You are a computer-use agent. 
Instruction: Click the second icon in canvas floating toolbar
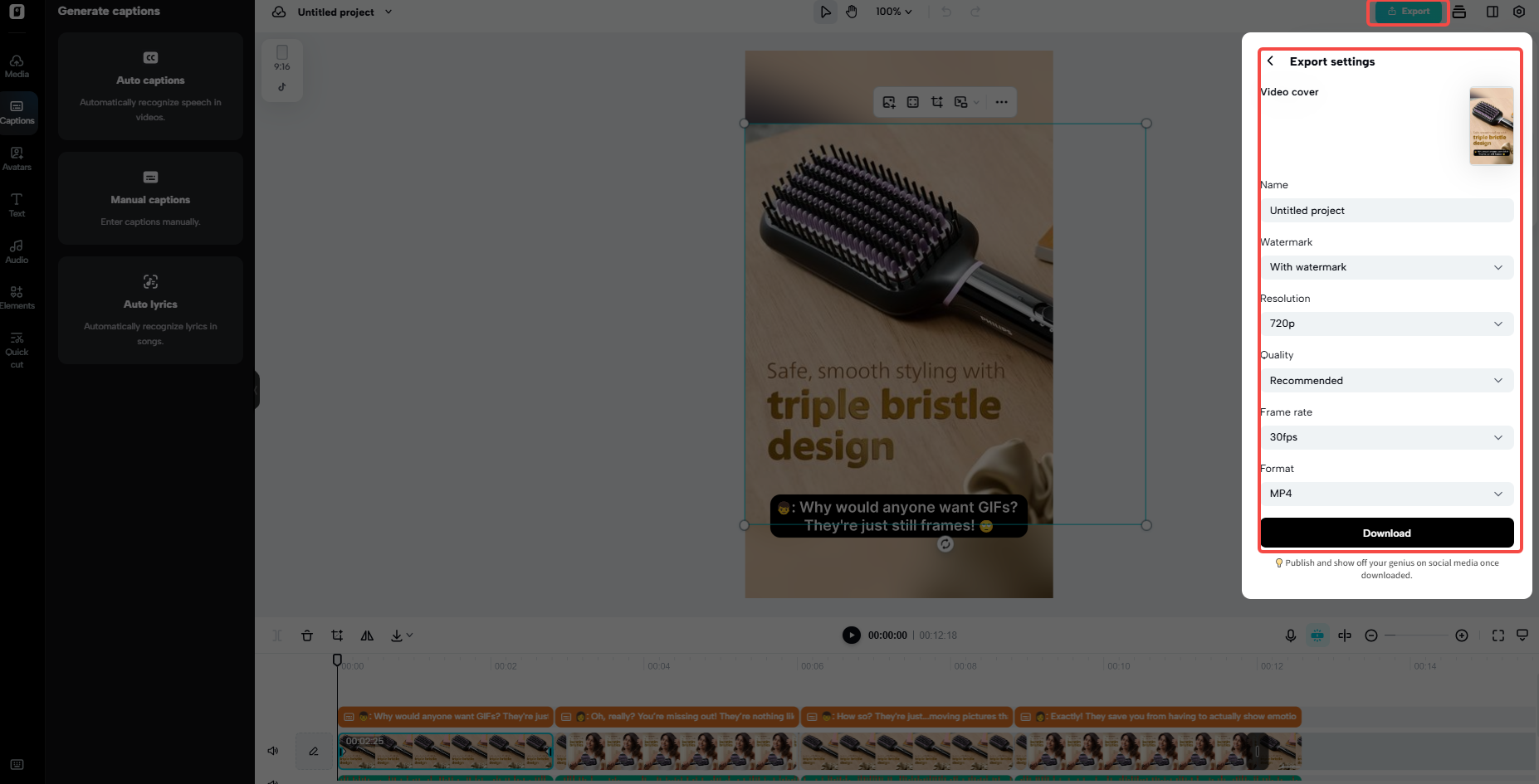click(913, 102)
